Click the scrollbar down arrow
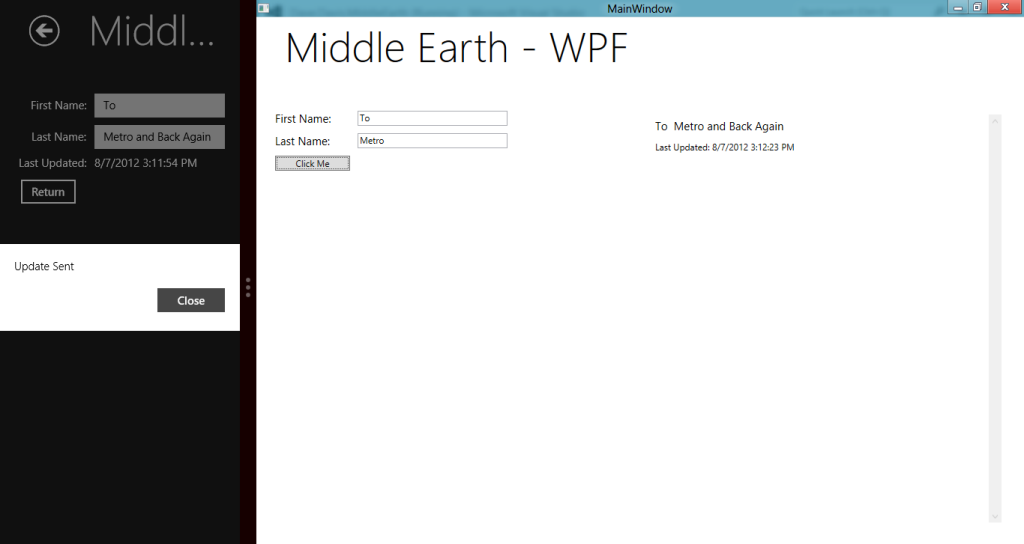The width and height of the screenshot is (1024, 544). 994,515
